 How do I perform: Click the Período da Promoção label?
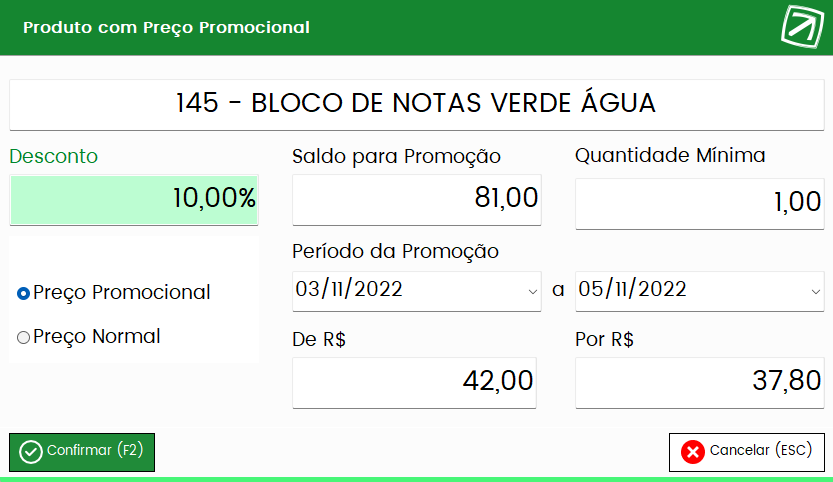tap(395, 251)
